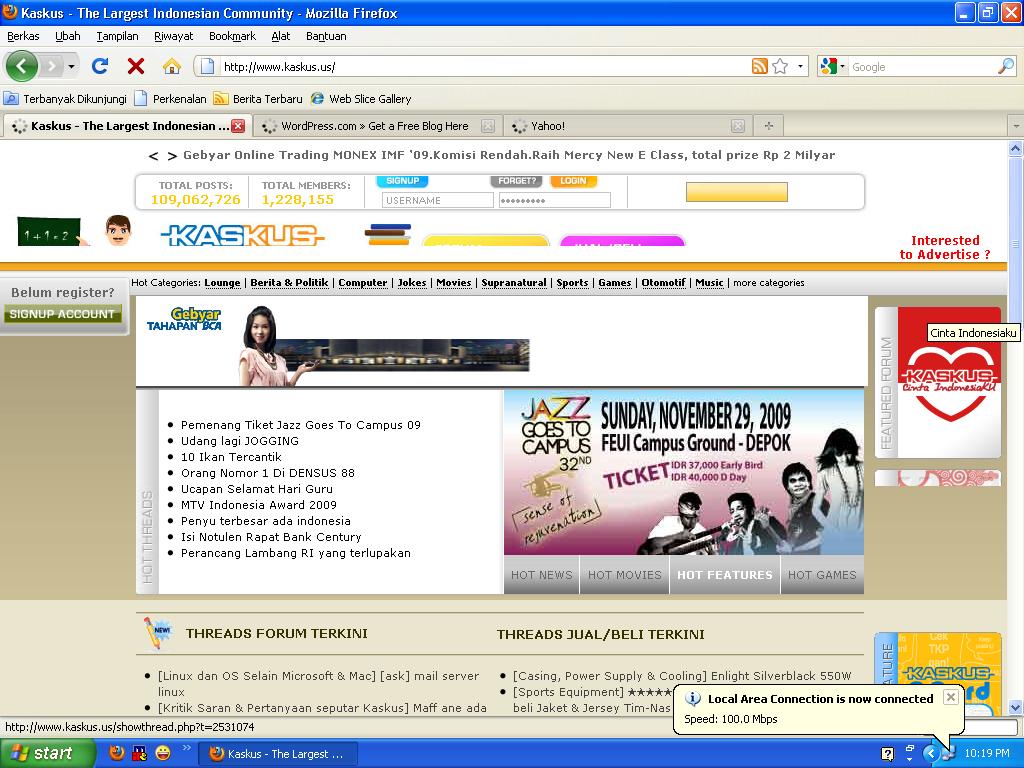The image size is (1024, 768).
Task: Close the Local Area Connection balloon
Action: [952, 697]
